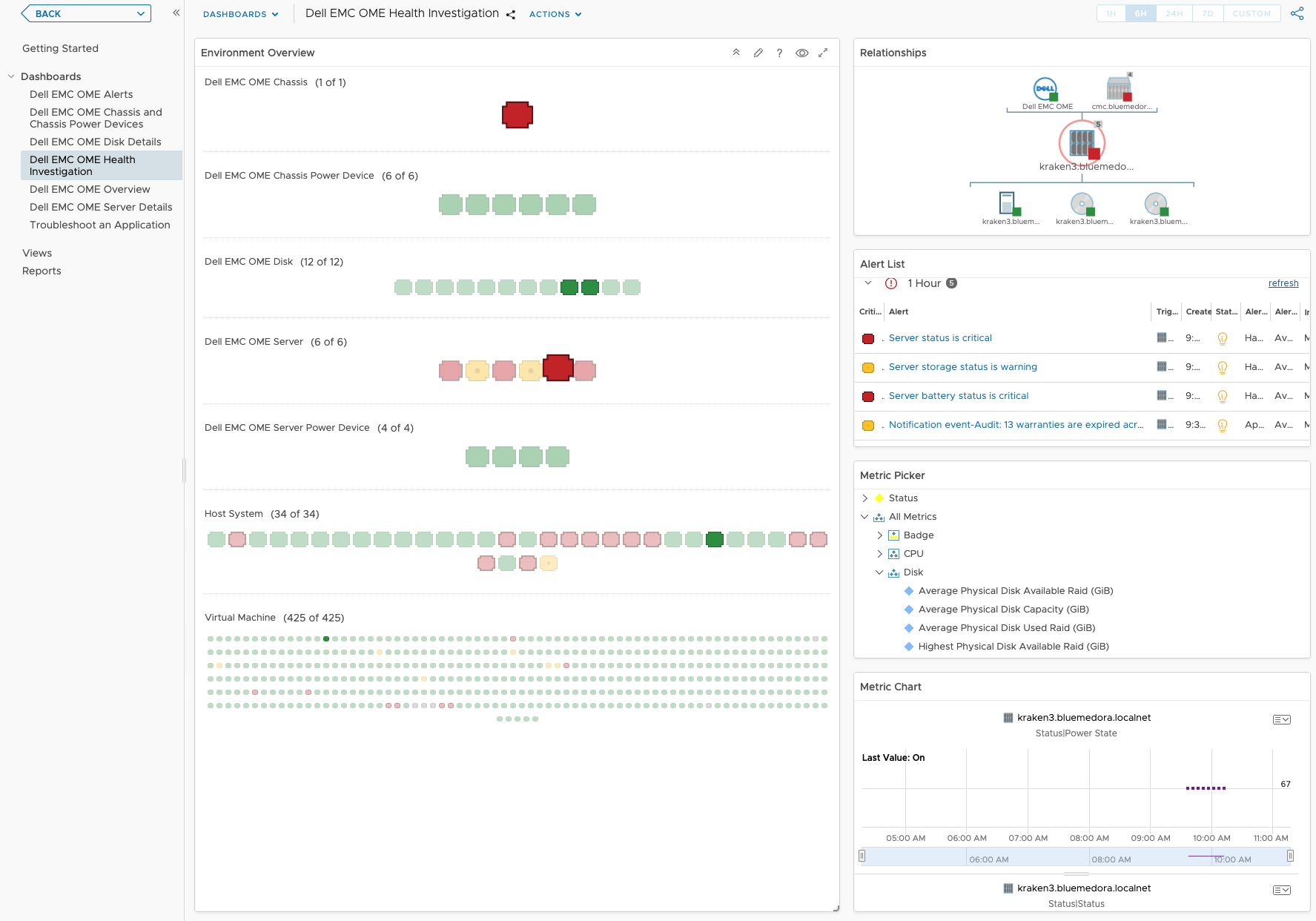Toggle Environment Overview visibility eye icon

point(801,53)
